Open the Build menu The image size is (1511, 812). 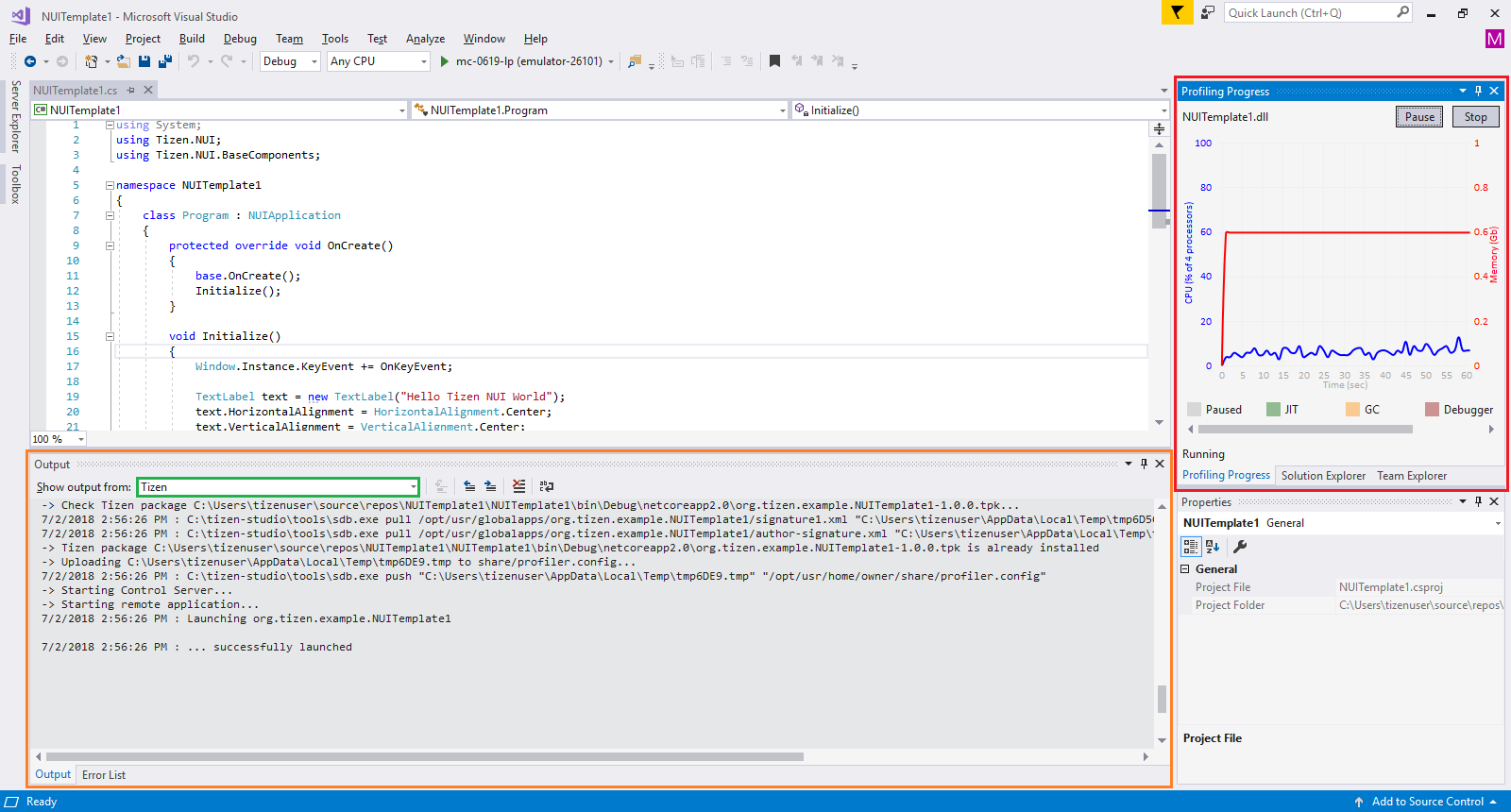[x=192, y=39]
